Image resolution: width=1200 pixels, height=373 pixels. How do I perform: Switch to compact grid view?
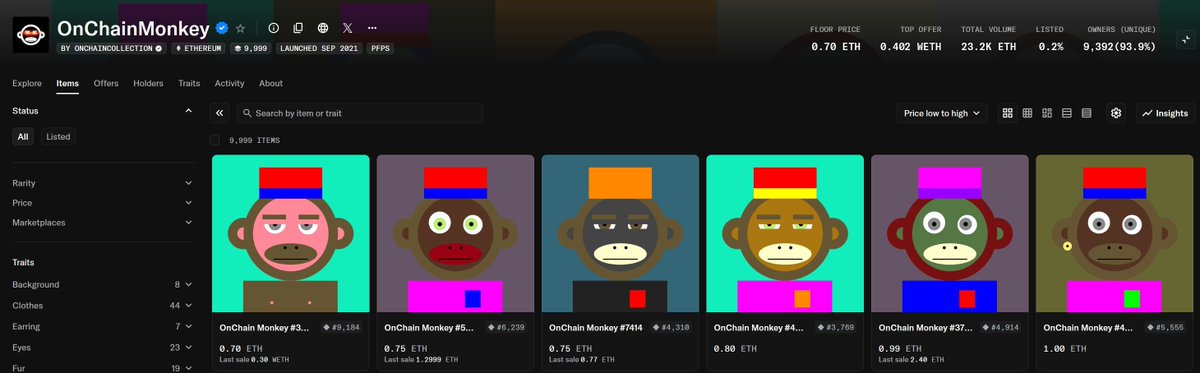click(x=1027, y=113)
